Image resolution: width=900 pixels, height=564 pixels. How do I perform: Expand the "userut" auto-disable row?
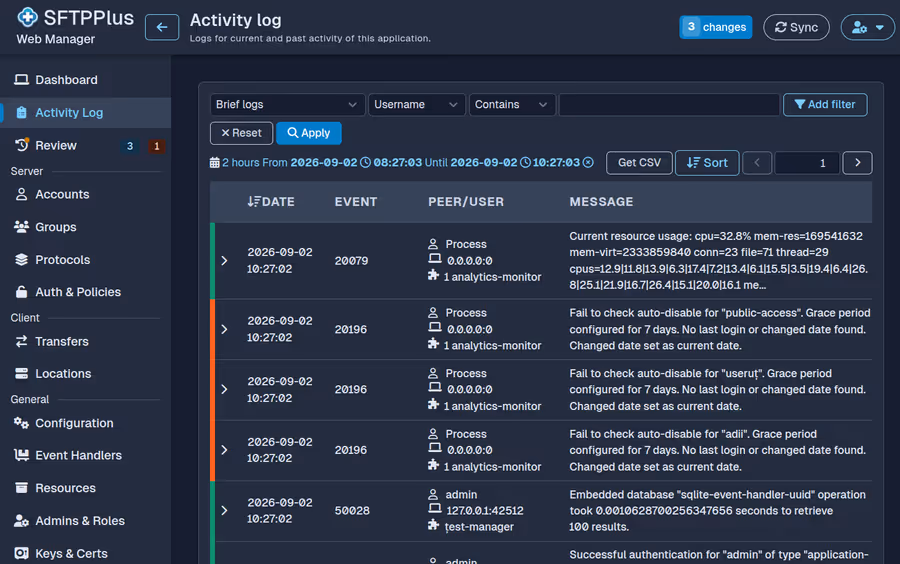point(224,390)
